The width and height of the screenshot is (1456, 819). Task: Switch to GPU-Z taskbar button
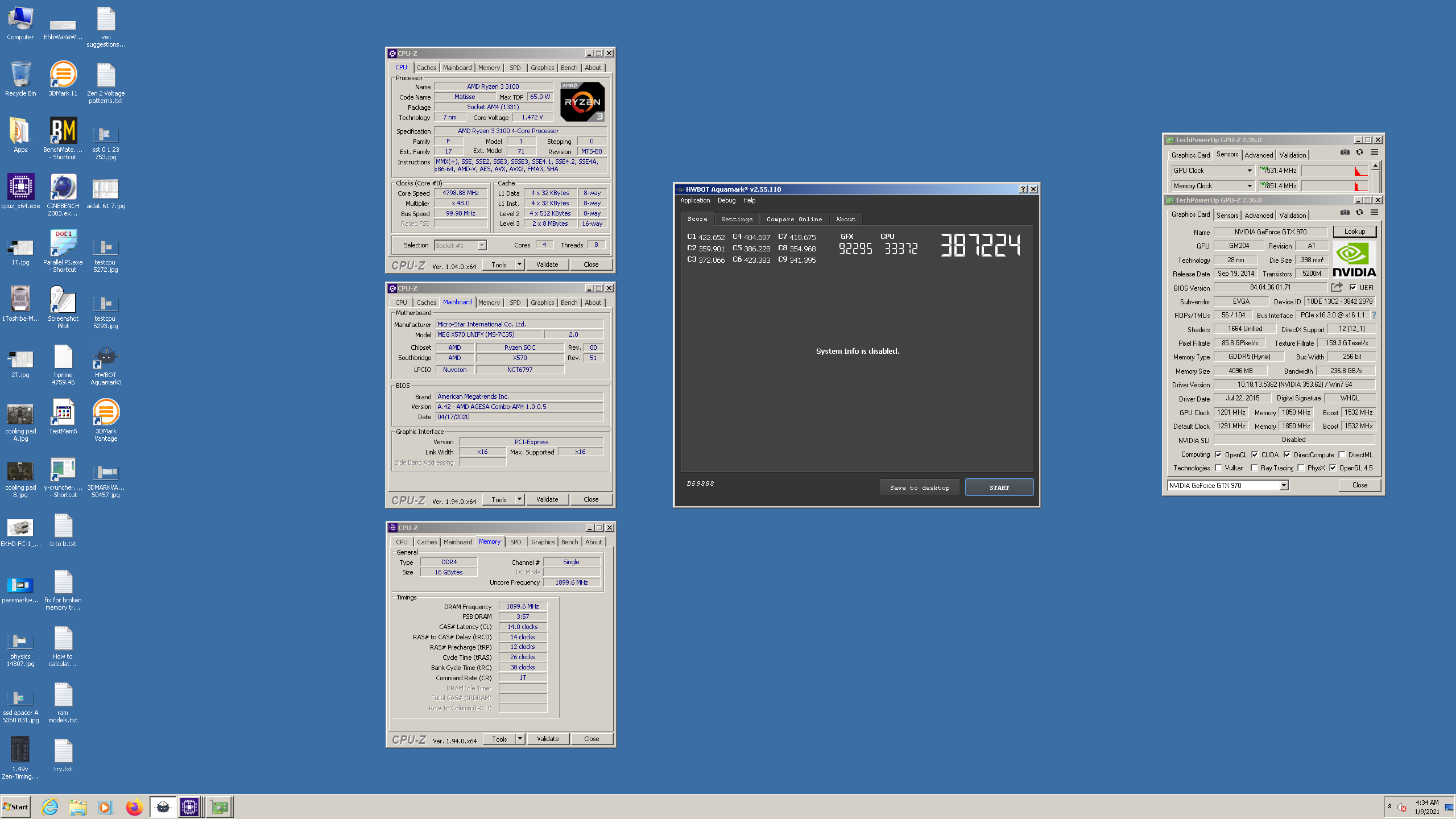(219, 806)
